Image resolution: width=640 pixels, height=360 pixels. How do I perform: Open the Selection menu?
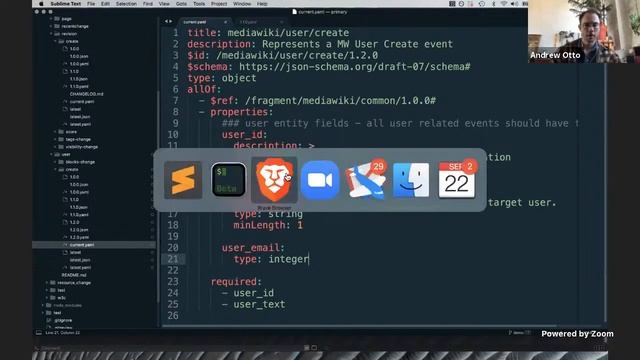126,4
